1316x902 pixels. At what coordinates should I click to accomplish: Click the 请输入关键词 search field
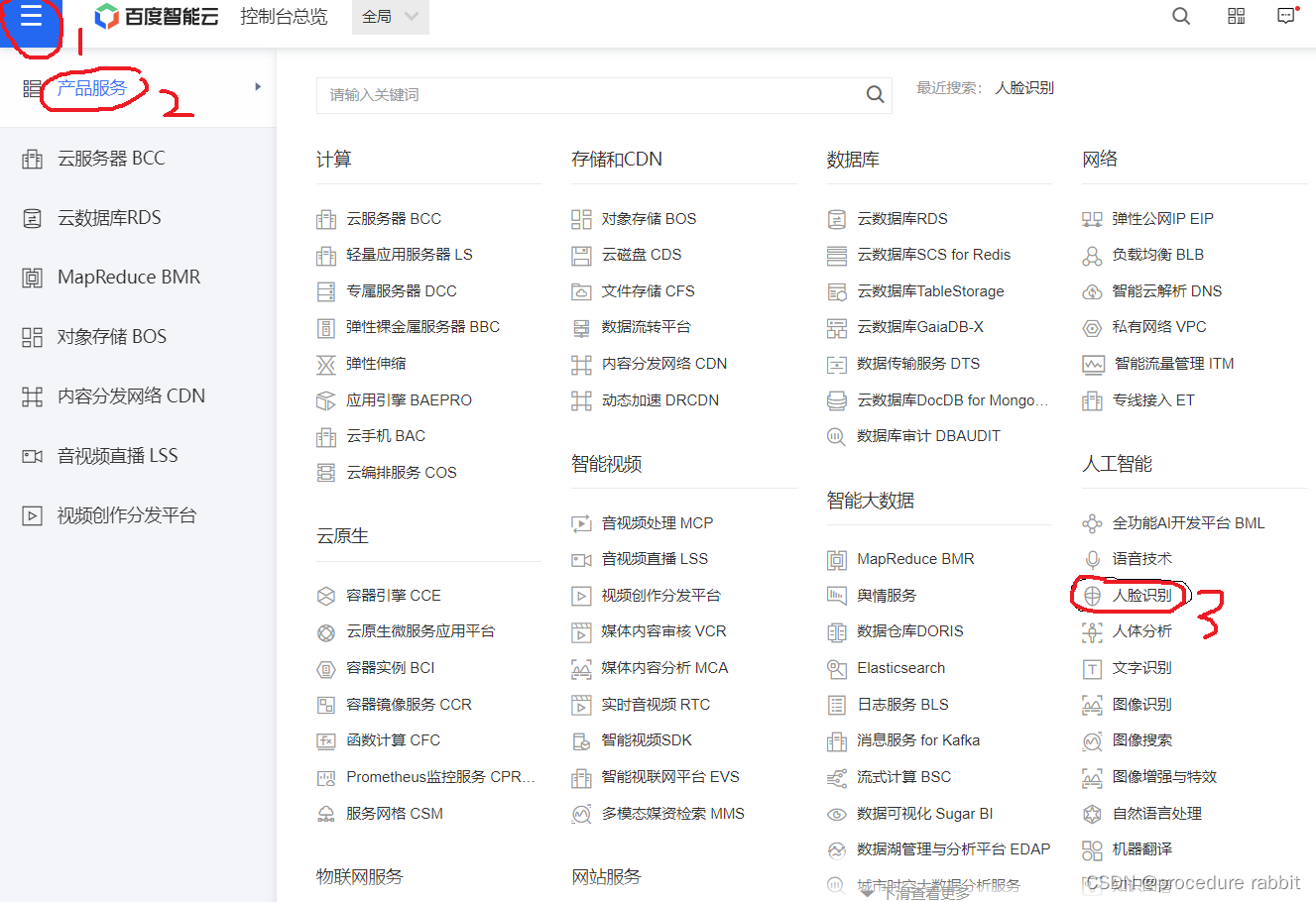[x=604, y=95]
